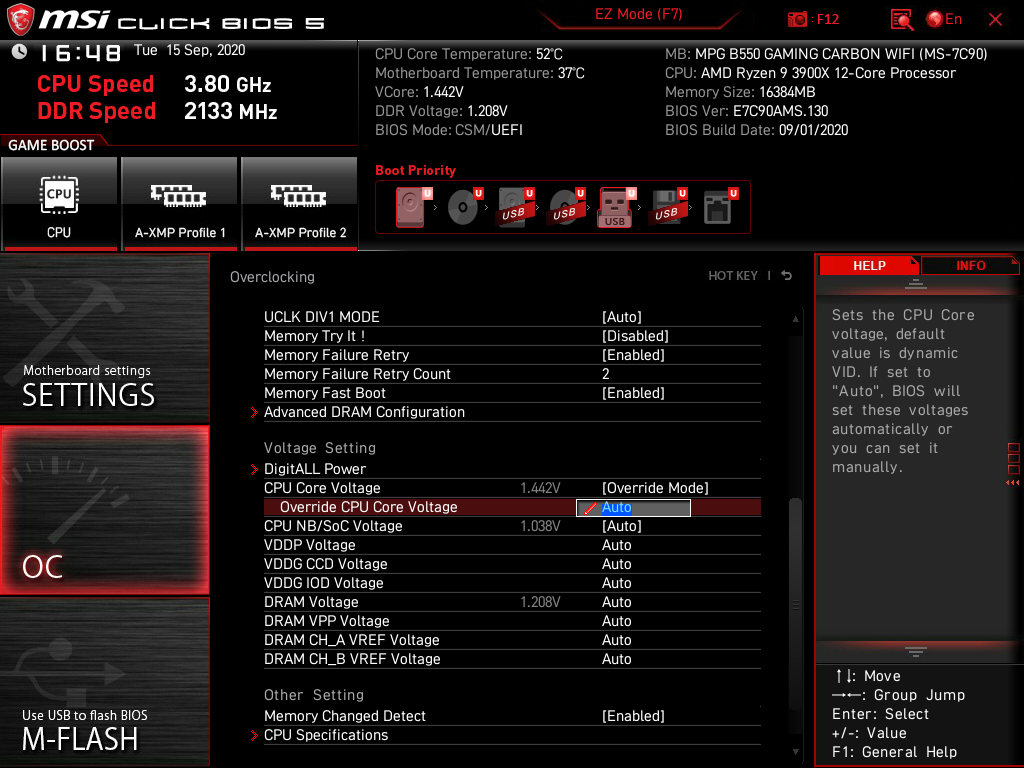
Task: Select the VDDP Voltage row
Action: (x=512, y=545)
